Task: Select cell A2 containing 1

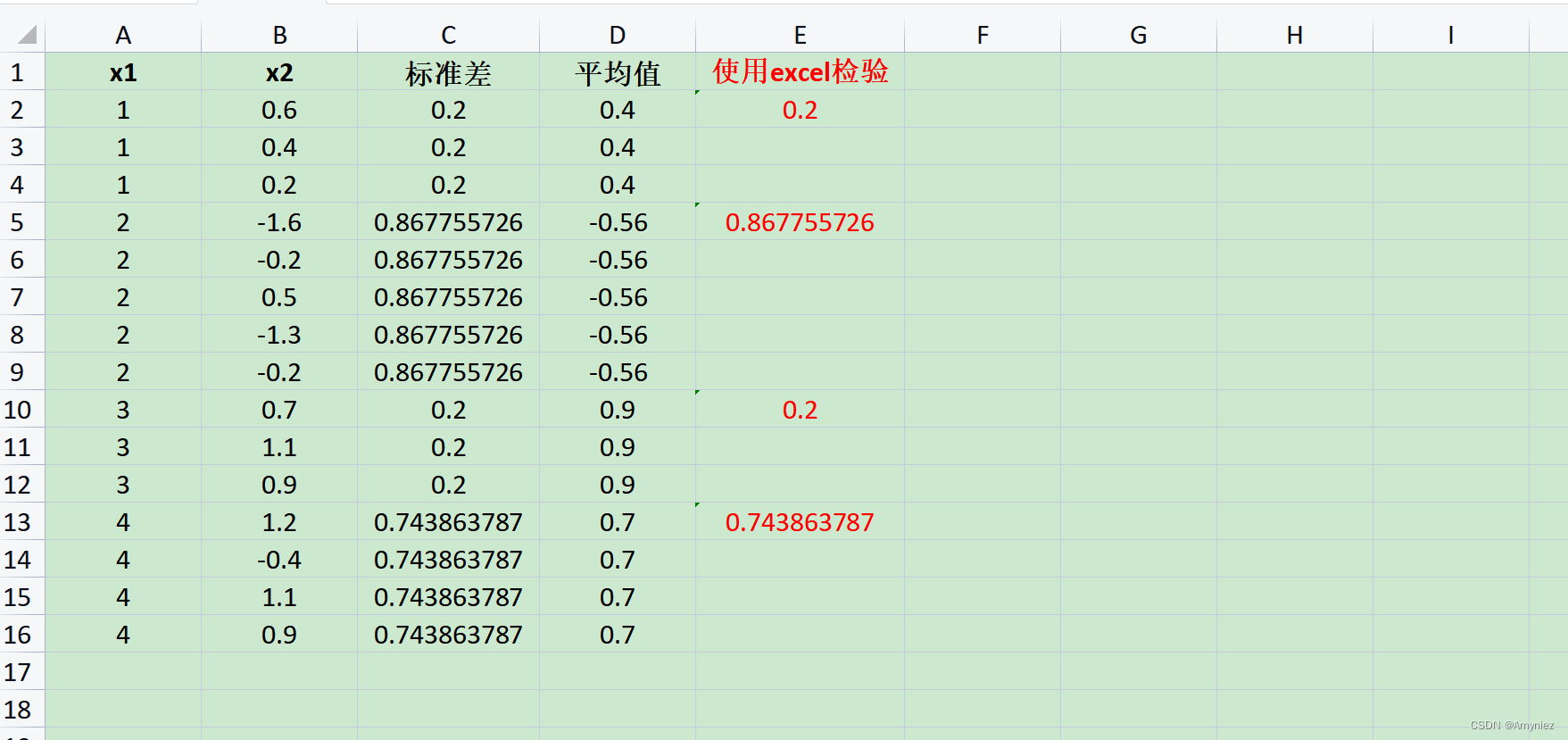Action: click(x=123, y=110)
